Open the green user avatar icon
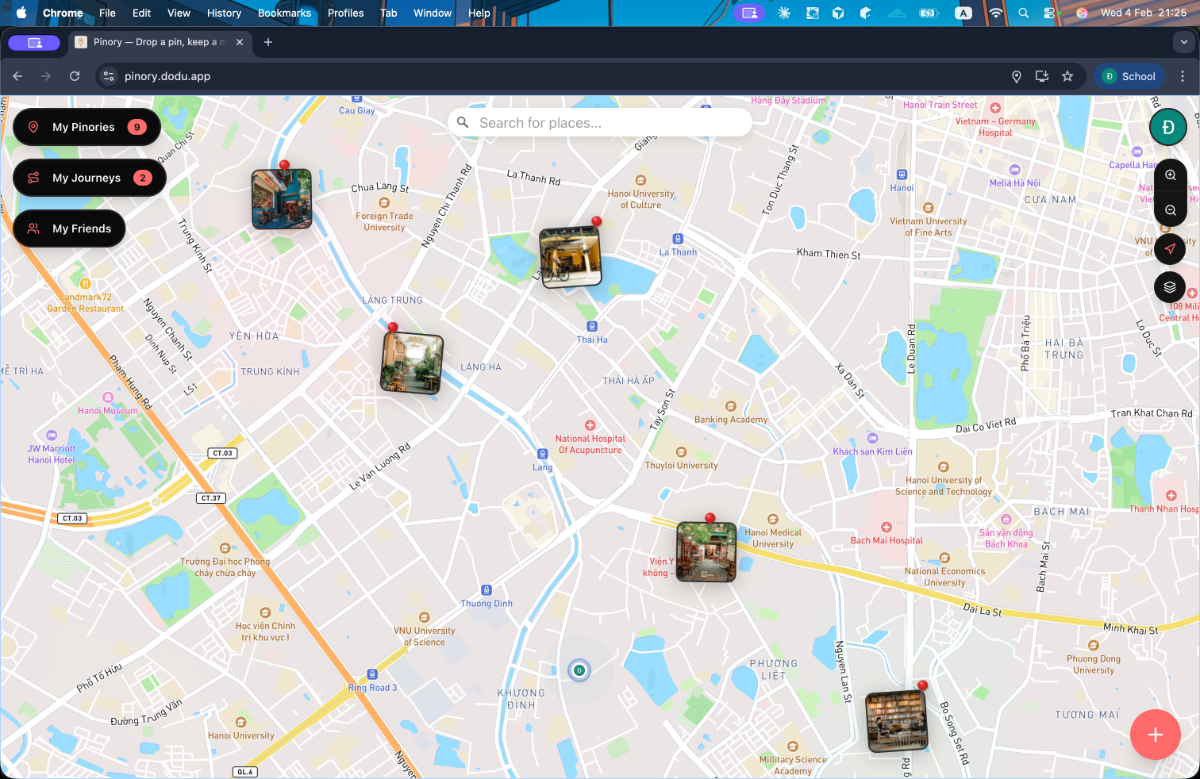 point(1167,127)
